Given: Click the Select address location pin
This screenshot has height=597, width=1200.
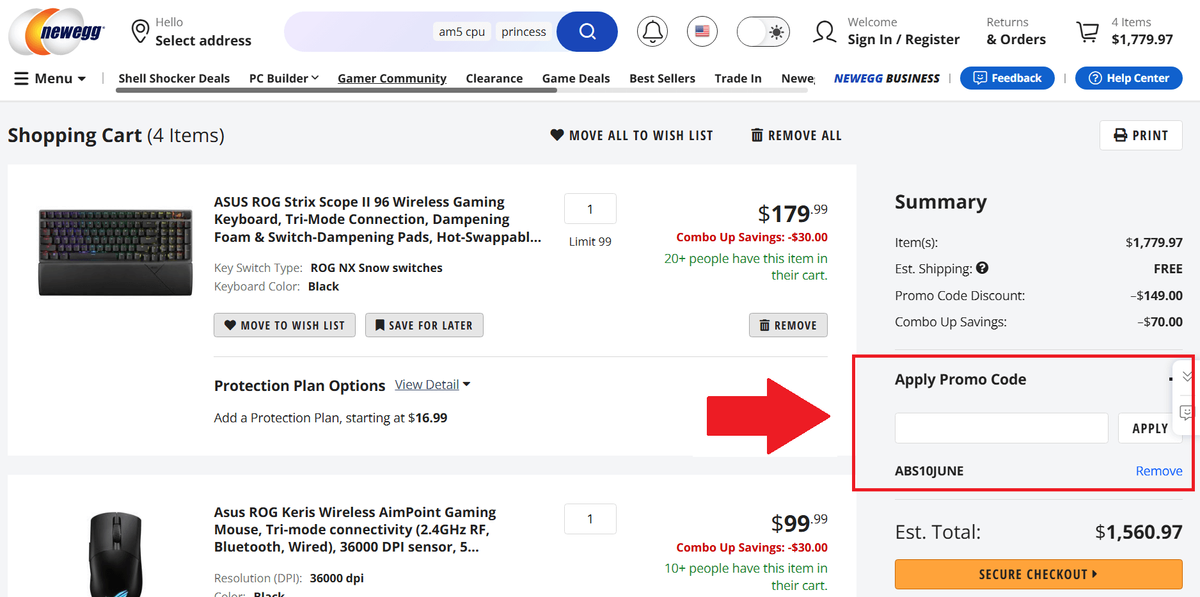Looking at the screenshot, I should tap(140, 31).
